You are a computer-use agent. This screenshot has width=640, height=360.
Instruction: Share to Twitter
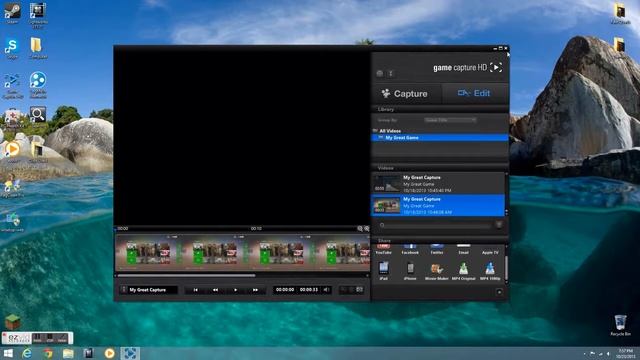(x=437, y=249)
